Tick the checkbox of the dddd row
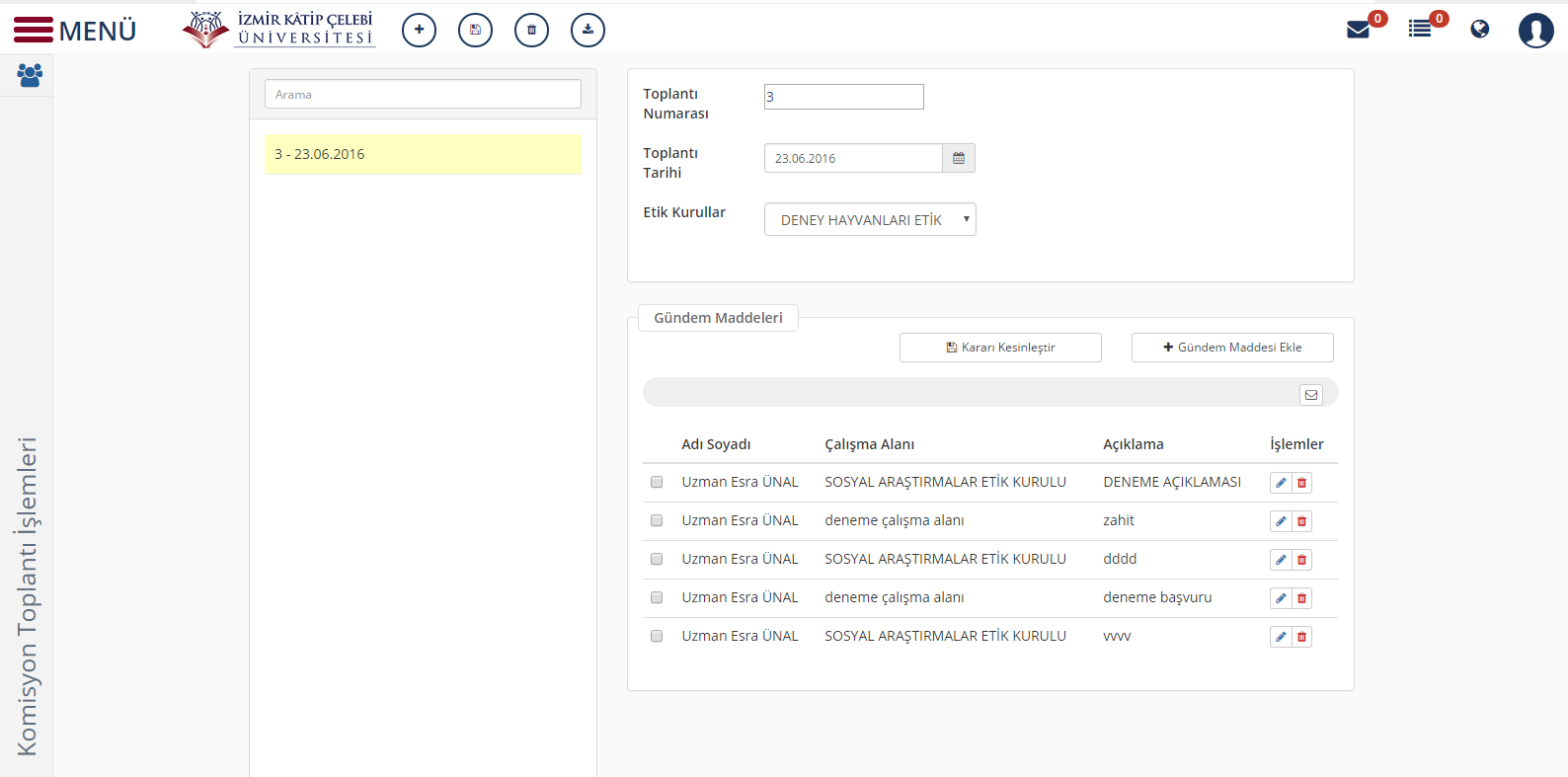Image resolution: width=1568 pixels, height=777 pixels. [657, 559]
